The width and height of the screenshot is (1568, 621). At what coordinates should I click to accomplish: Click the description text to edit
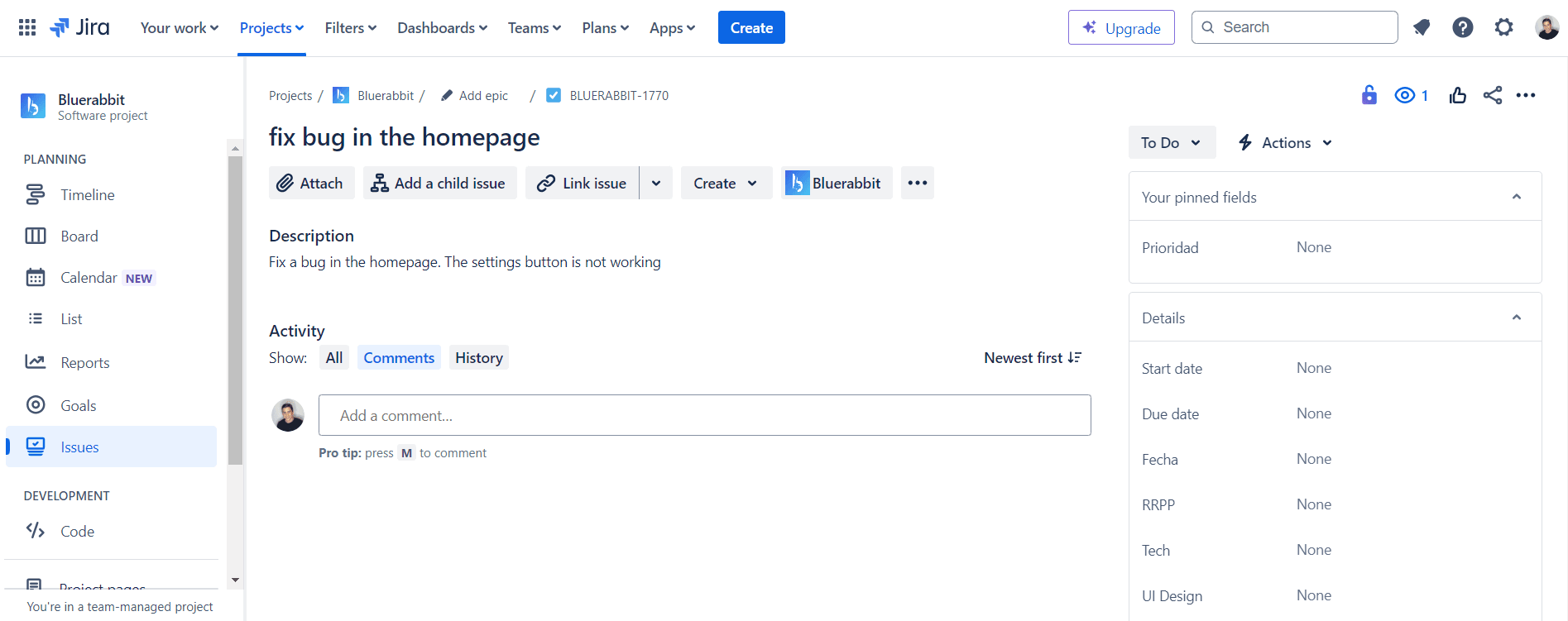[x=465, y=262]
